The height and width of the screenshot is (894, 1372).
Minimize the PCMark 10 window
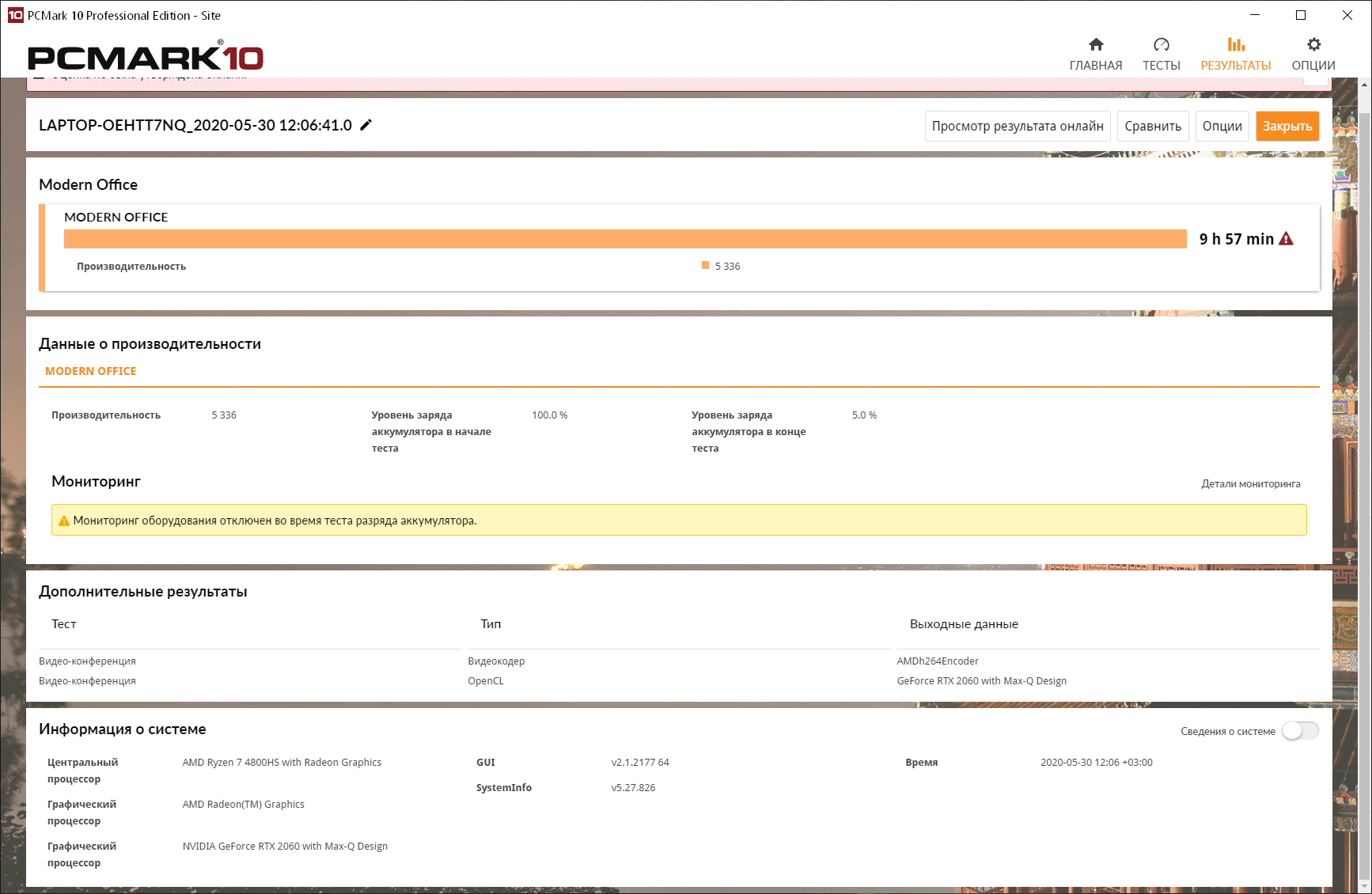pyautogui.click(x=1255, y=15)
